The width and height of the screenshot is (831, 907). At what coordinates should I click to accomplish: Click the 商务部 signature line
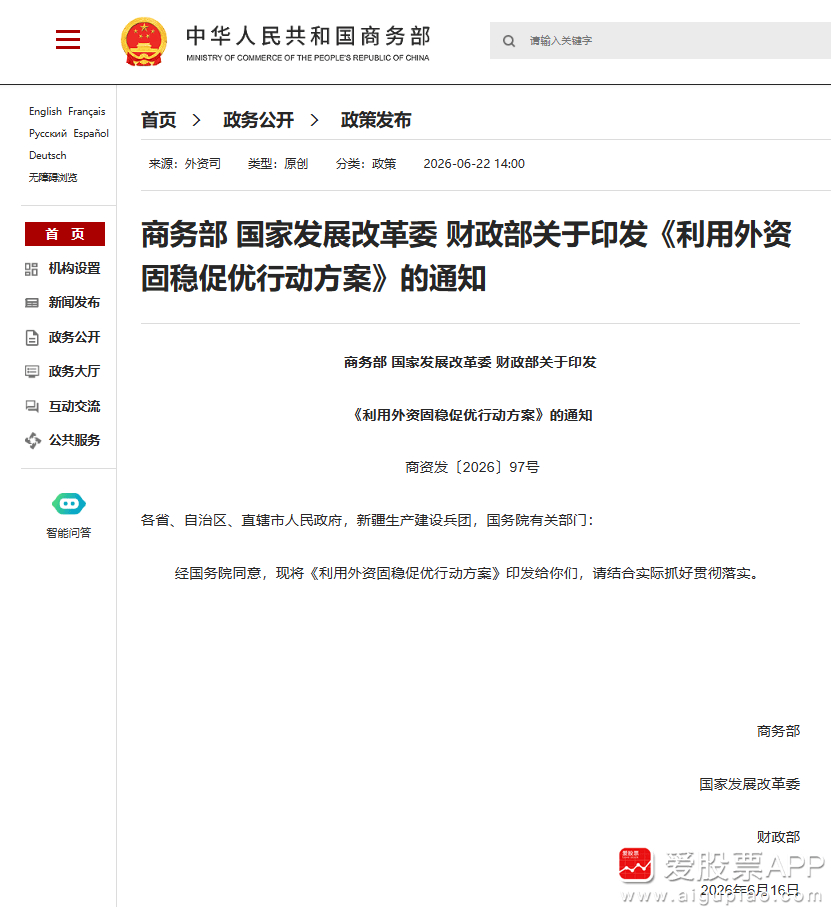pyautogui.click(x=778, y=731)
